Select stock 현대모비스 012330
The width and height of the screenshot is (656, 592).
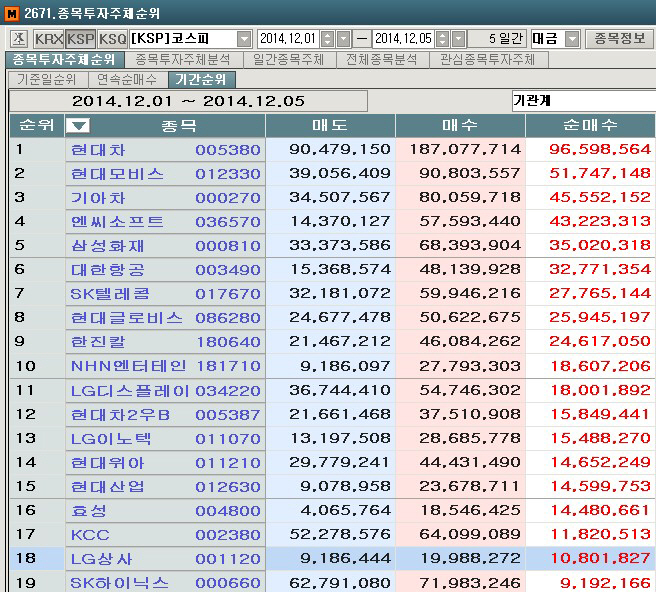(x=165, y=174)
